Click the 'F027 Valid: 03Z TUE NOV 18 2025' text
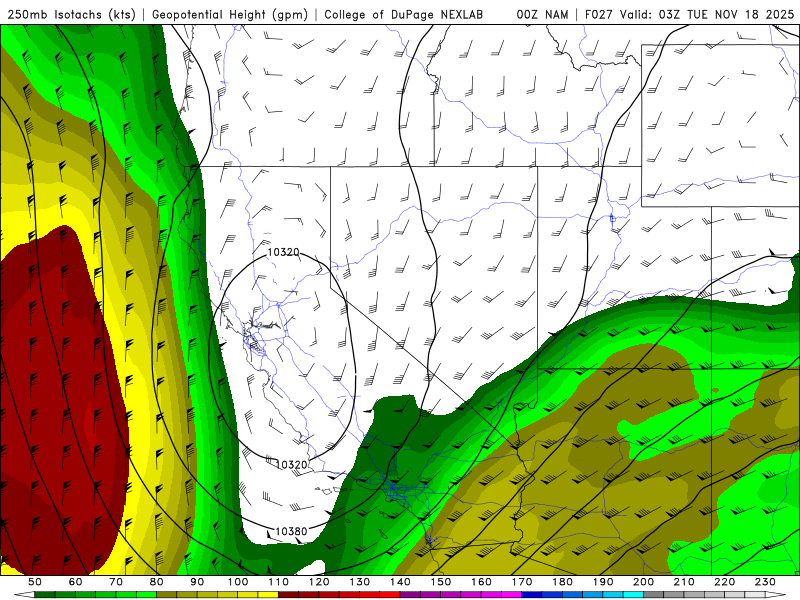Viewport: 800px width, 600px height. point(690,15)
